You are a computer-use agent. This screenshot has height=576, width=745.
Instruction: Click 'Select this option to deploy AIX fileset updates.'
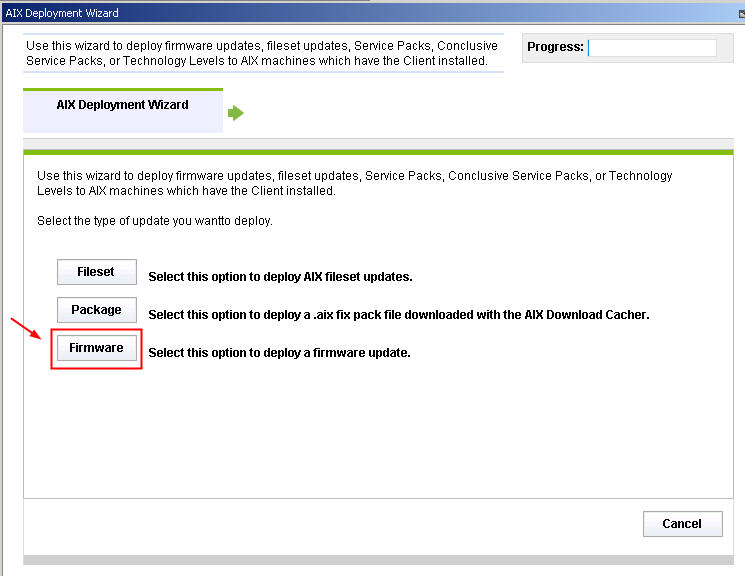pos(280,277)
